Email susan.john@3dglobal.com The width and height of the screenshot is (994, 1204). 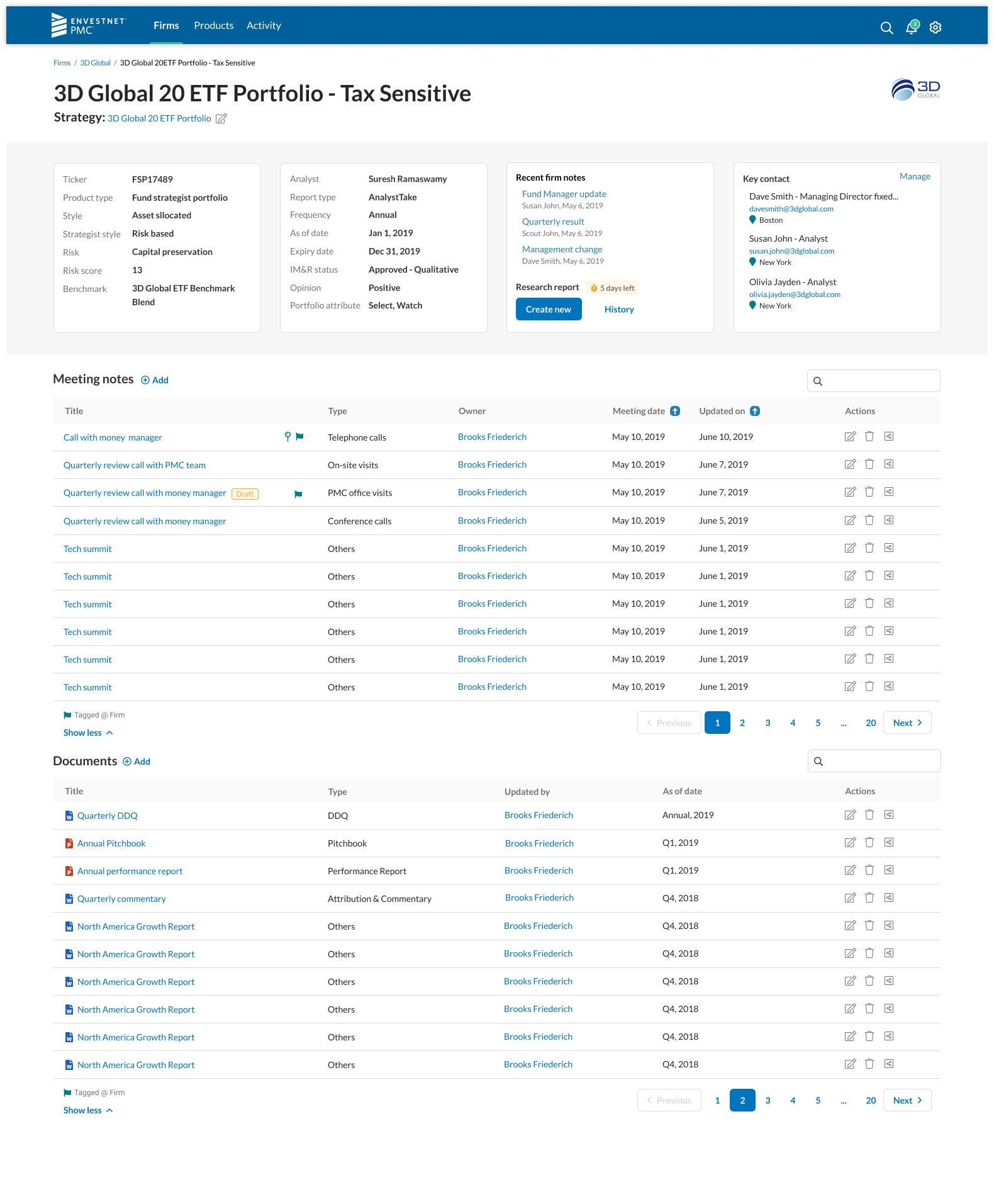tap(791, 251)
